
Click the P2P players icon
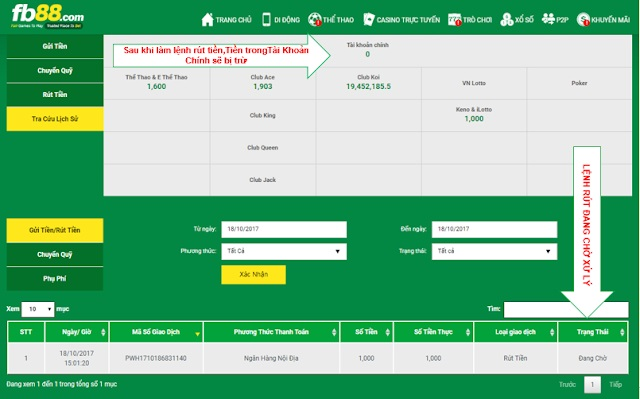pyautogui.click(x=548, y=19)
